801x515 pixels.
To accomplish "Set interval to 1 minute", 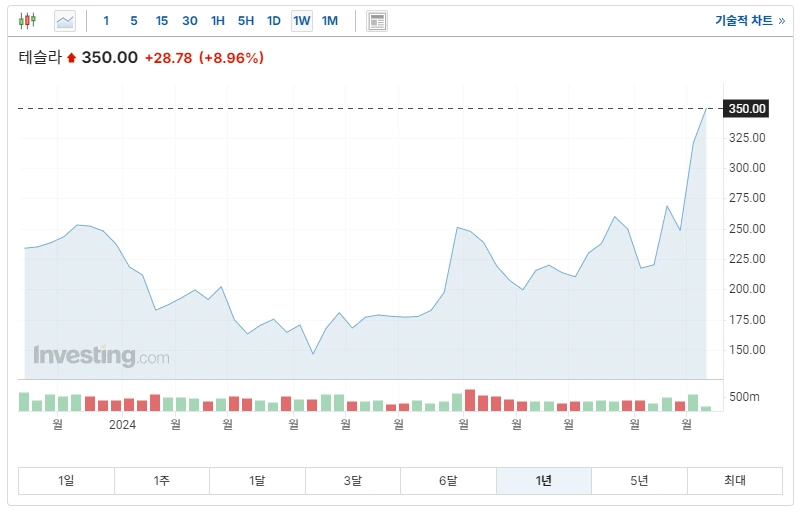I will [106, 21].
